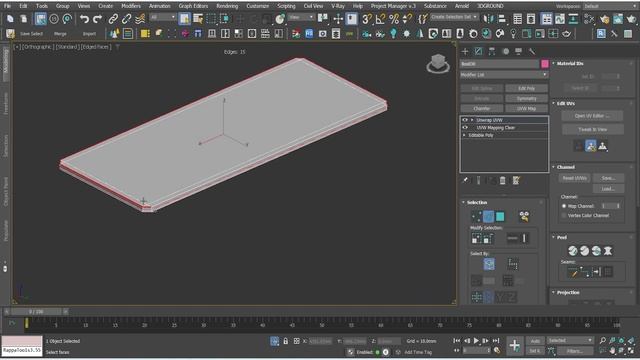Image resolution: width=640 pixels, height=360 pixels.
Task: Select the Link tool chain icon
Action: click(113, 19)
